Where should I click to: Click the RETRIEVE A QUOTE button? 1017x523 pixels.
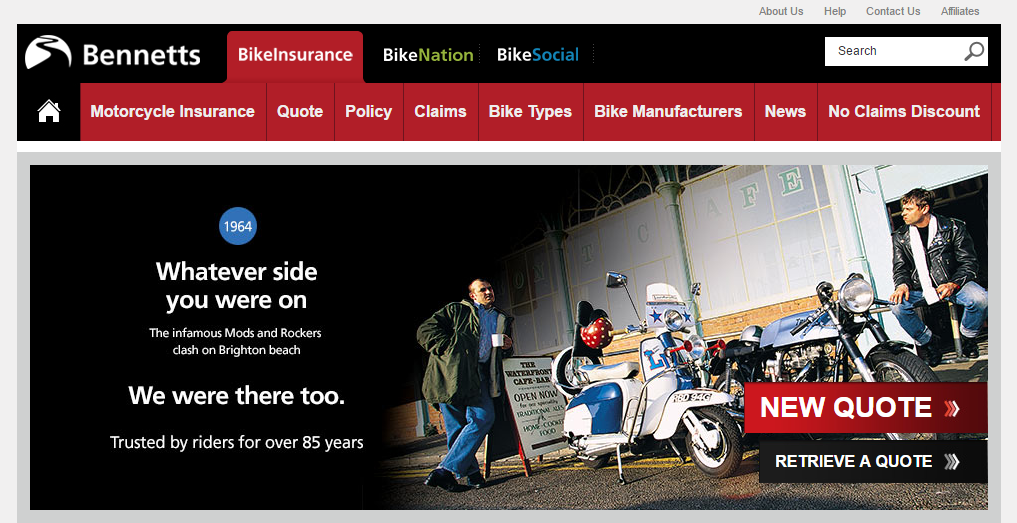coord(873,461)
